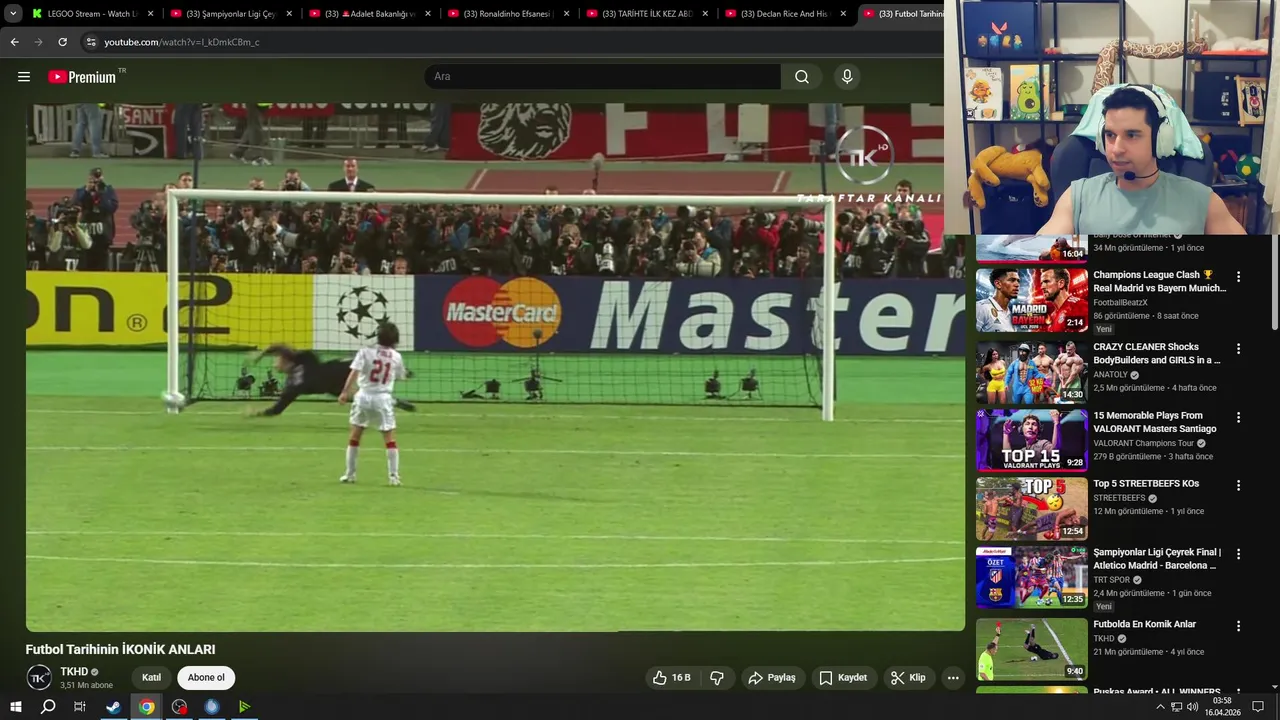Screen dimensions: 1280x720
Task: Open Task View in the taskbar
Action: click(x=80, y=707)
